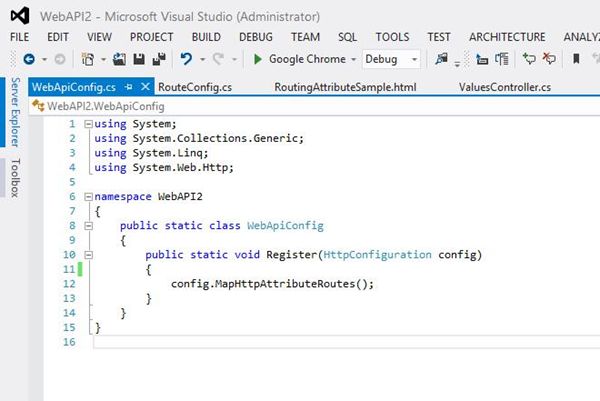Click the Visual Studio logo icon

click(20, 16)
